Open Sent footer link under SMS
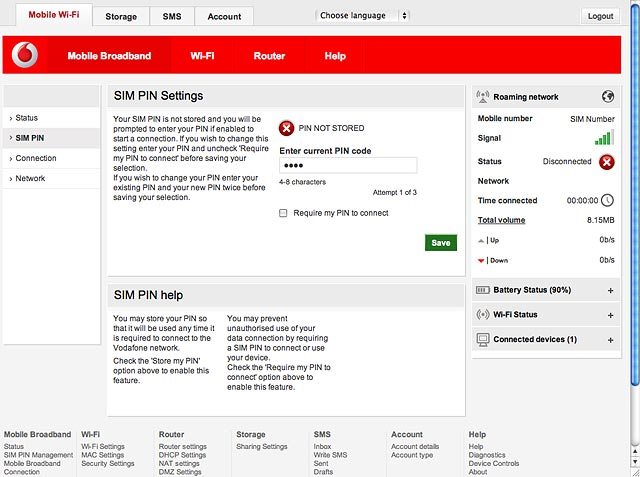Screen dimensions: 640x477 coord(321,464)
